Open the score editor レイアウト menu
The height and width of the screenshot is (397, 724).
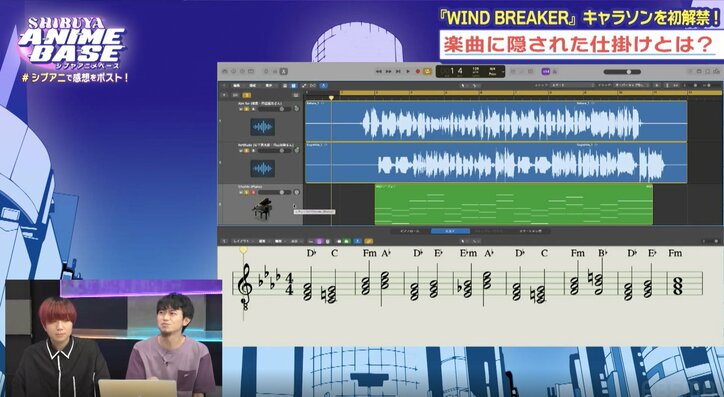tap(242, 241)
